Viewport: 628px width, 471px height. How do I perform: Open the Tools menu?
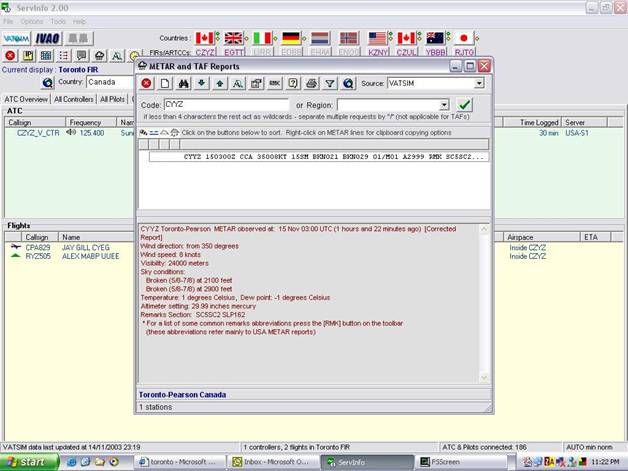58,21
